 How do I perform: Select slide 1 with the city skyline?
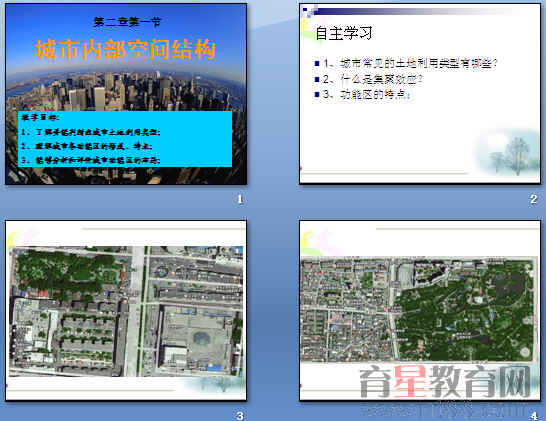(126, 94)
